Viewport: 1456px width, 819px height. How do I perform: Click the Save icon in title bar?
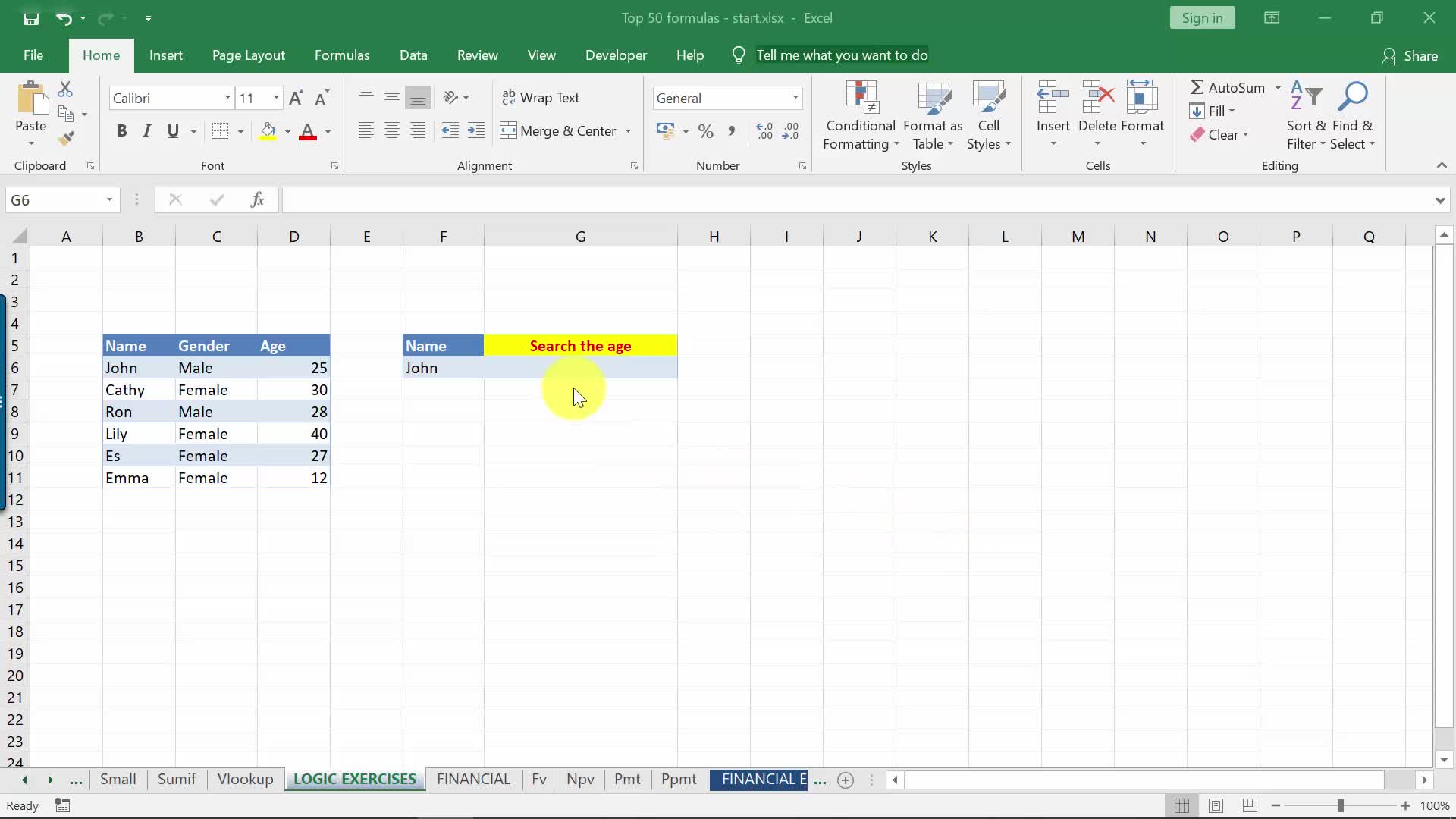(x=31, y=18)
